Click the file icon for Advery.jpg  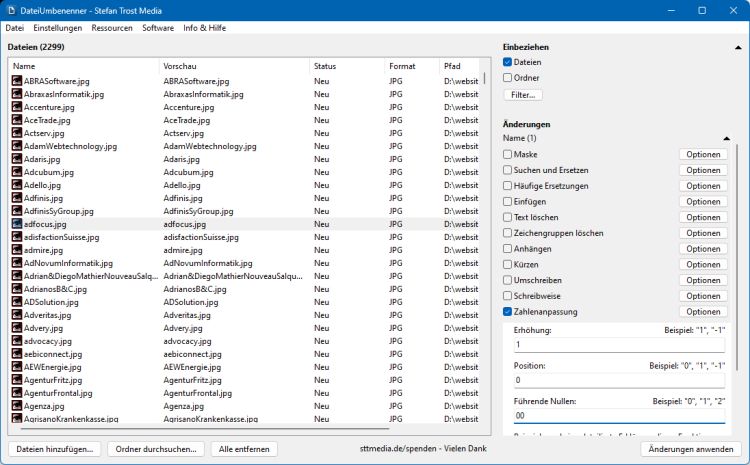(17, 328)
